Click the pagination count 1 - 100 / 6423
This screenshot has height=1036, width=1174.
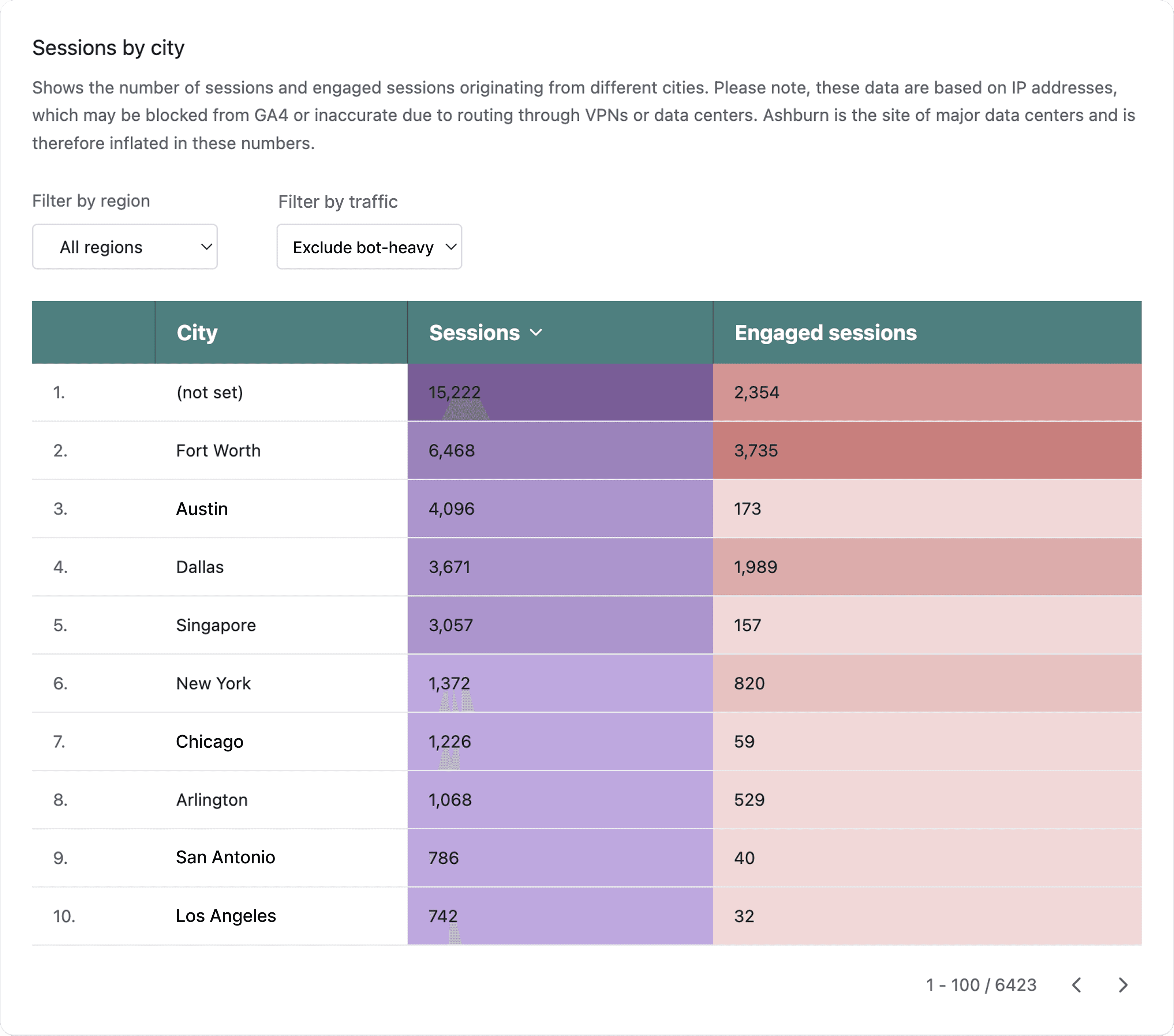981,985
